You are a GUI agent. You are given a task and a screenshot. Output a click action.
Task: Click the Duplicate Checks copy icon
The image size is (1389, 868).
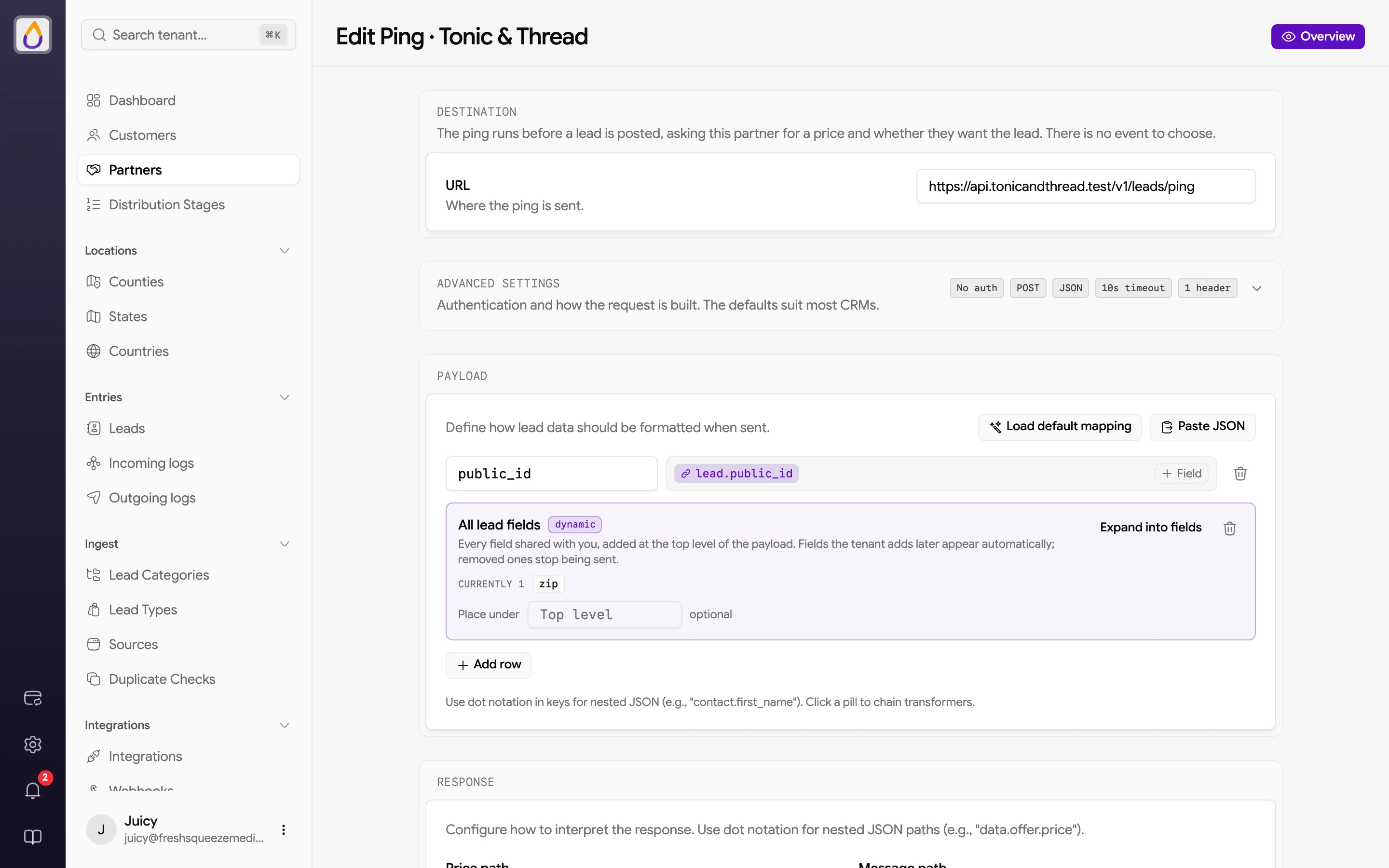[x=94, y=679]
